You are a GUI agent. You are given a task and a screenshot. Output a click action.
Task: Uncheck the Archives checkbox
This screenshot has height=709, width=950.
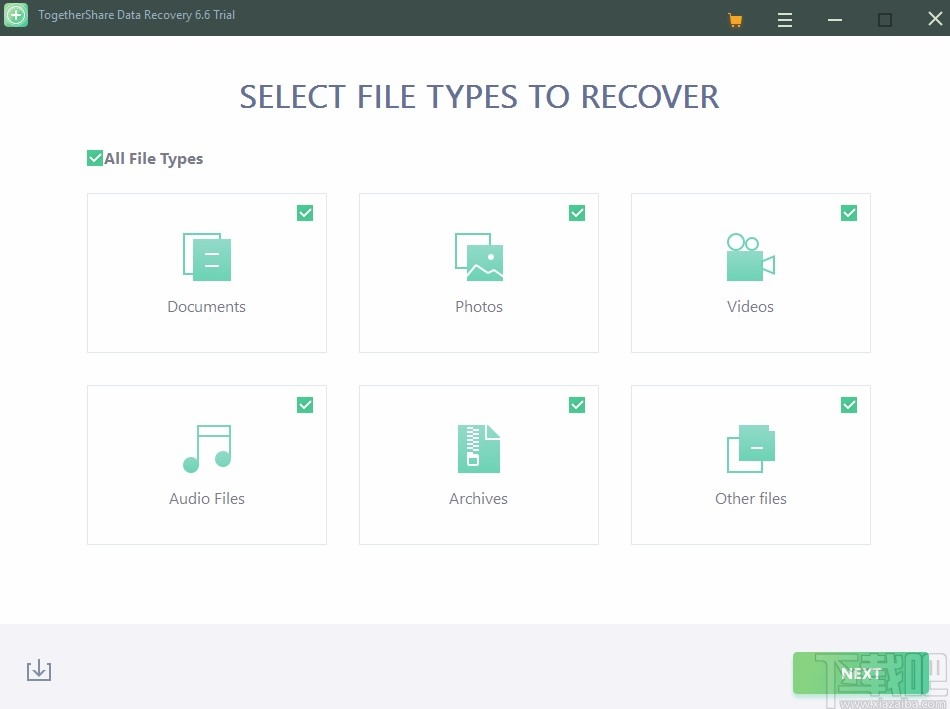(577, 404)
